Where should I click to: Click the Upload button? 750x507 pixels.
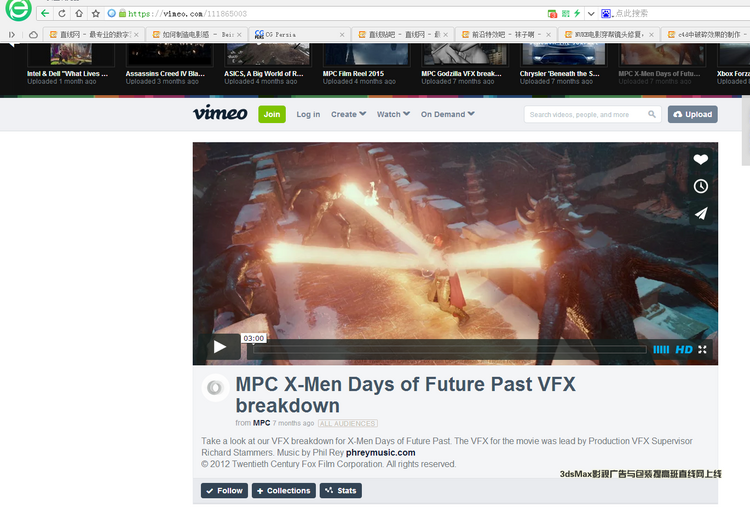[693, 114]
